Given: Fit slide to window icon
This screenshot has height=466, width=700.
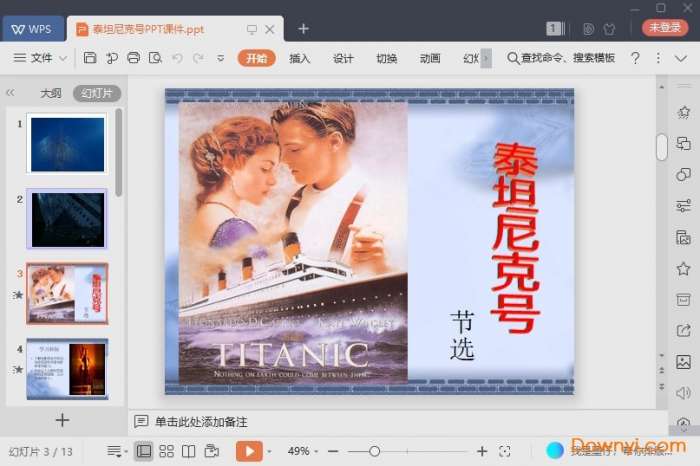Looking at the screenshot, I should click(x=505, y=452).
